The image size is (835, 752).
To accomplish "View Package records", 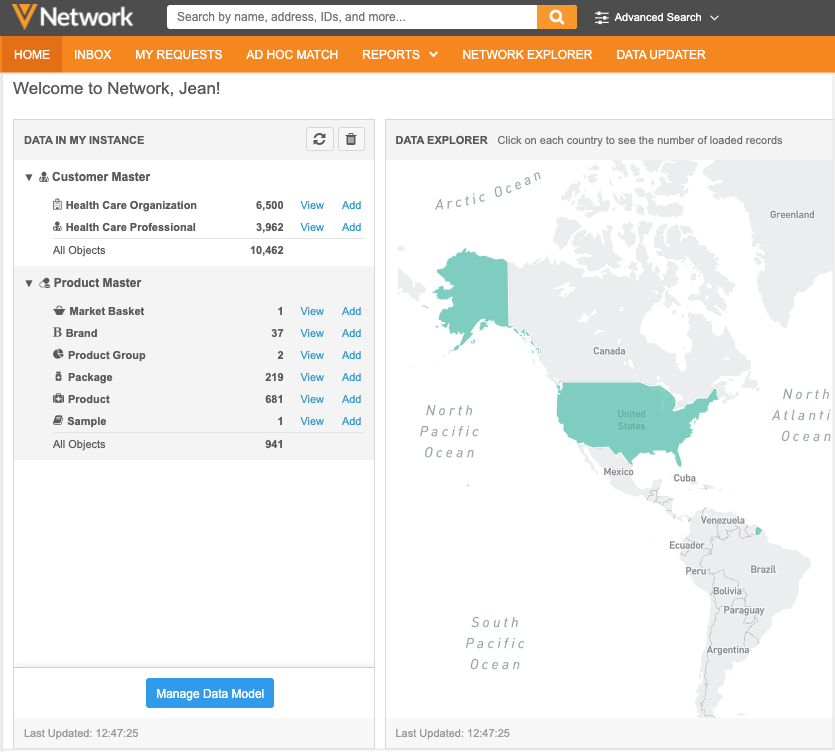I will 312,377.
